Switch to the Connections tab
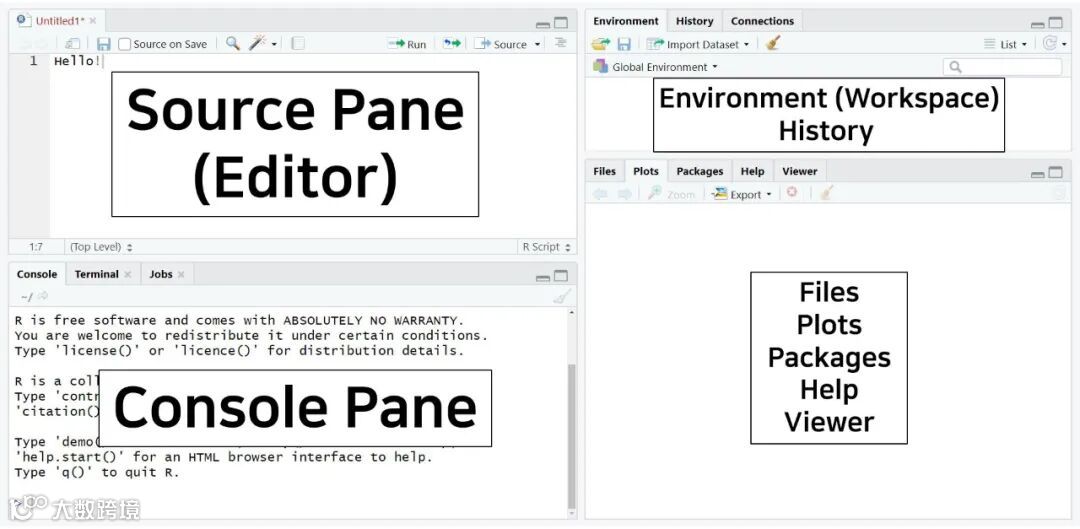 (x=762, y=21)
